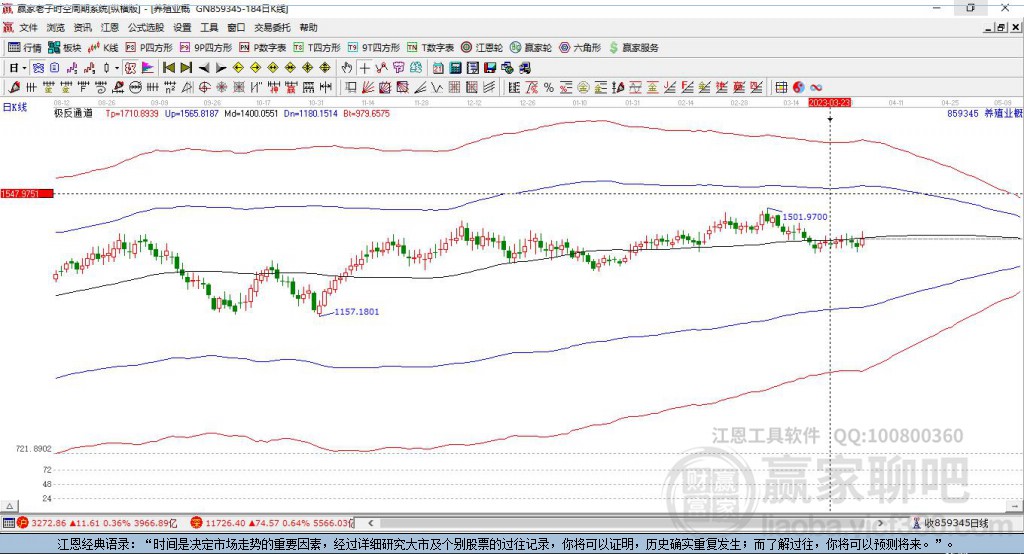Expand the sub-panel triangle at bottom-left

coord(9,506)
